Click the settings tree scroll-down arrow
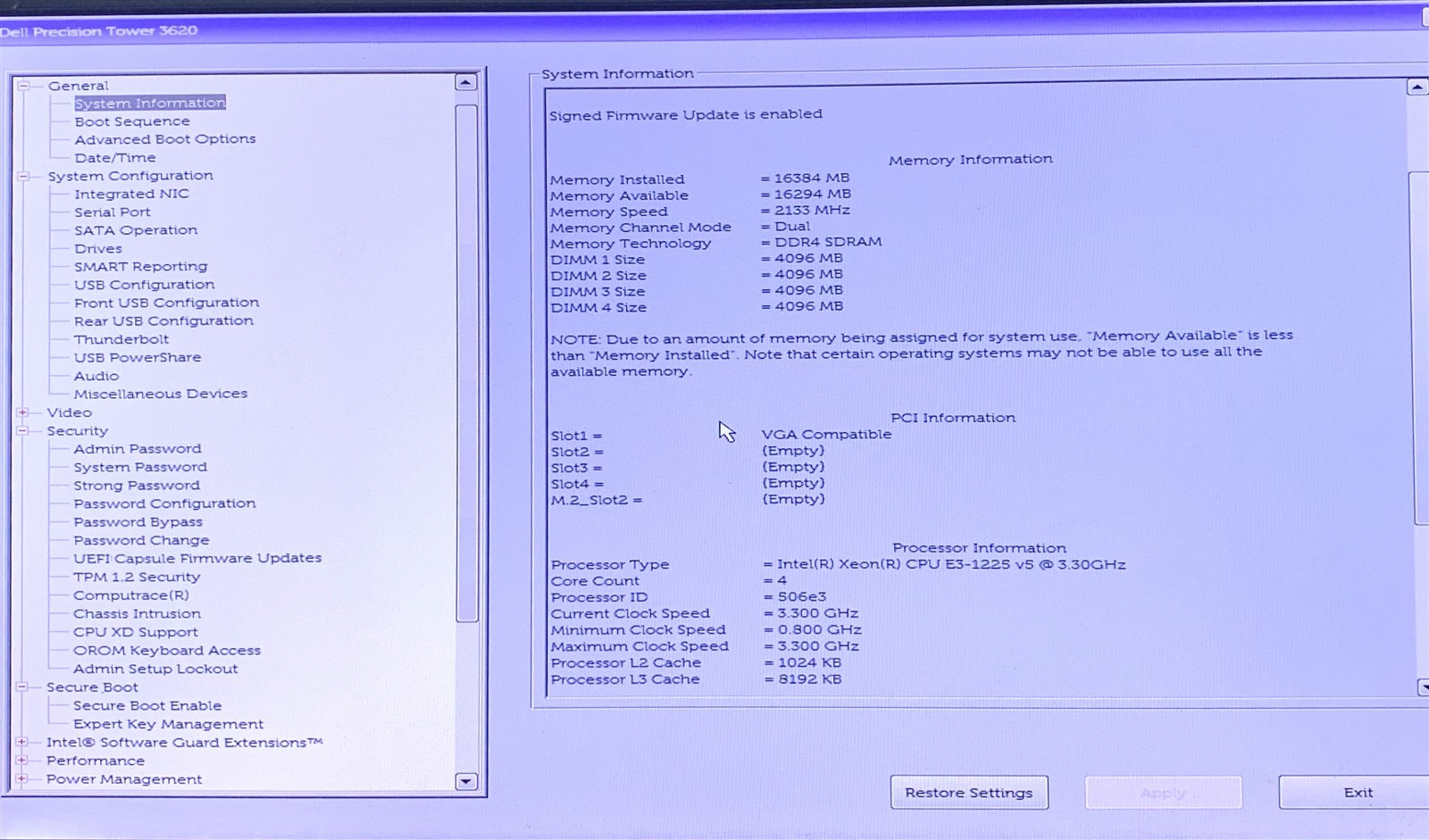This screenshot has height=840, width=1429. (466, 781)
